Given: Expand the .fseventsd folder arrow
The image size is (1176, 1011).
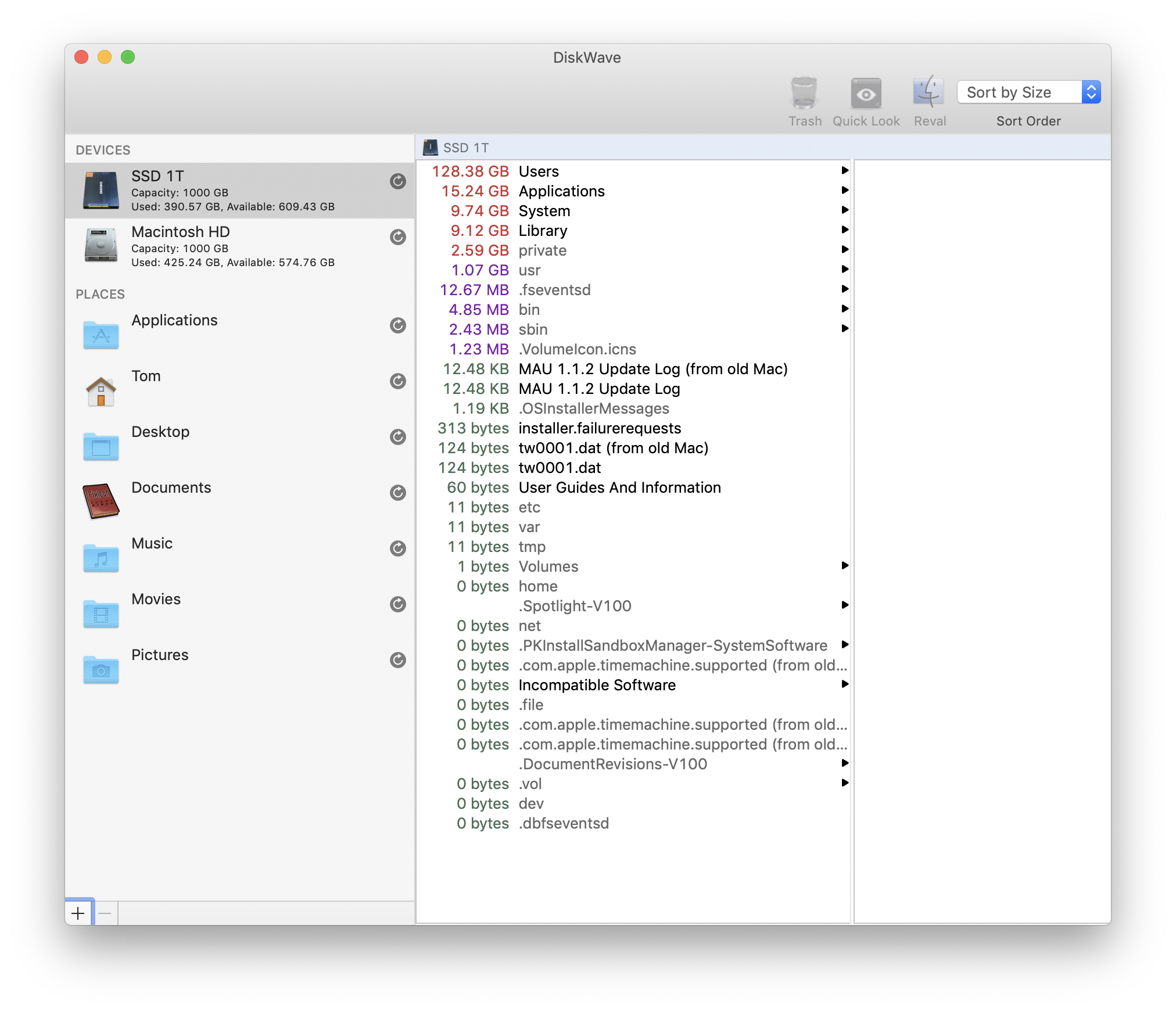Looking at the screenshot, I should click(845, 289).
